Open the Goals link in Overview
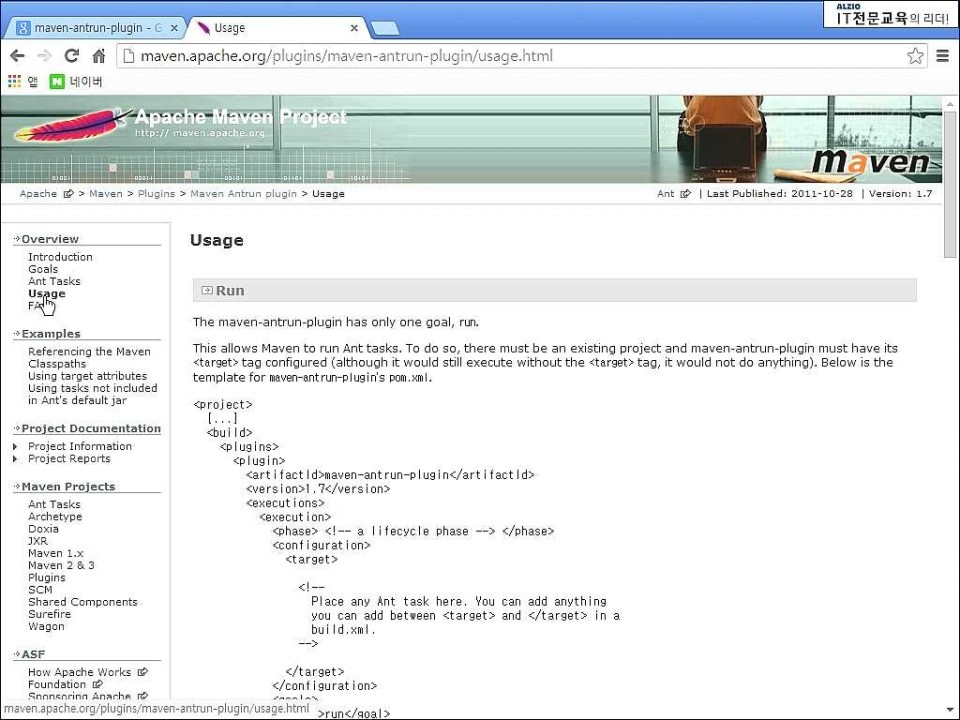Image resolution: width=960 pixels, height=720 pixels. 43,269
